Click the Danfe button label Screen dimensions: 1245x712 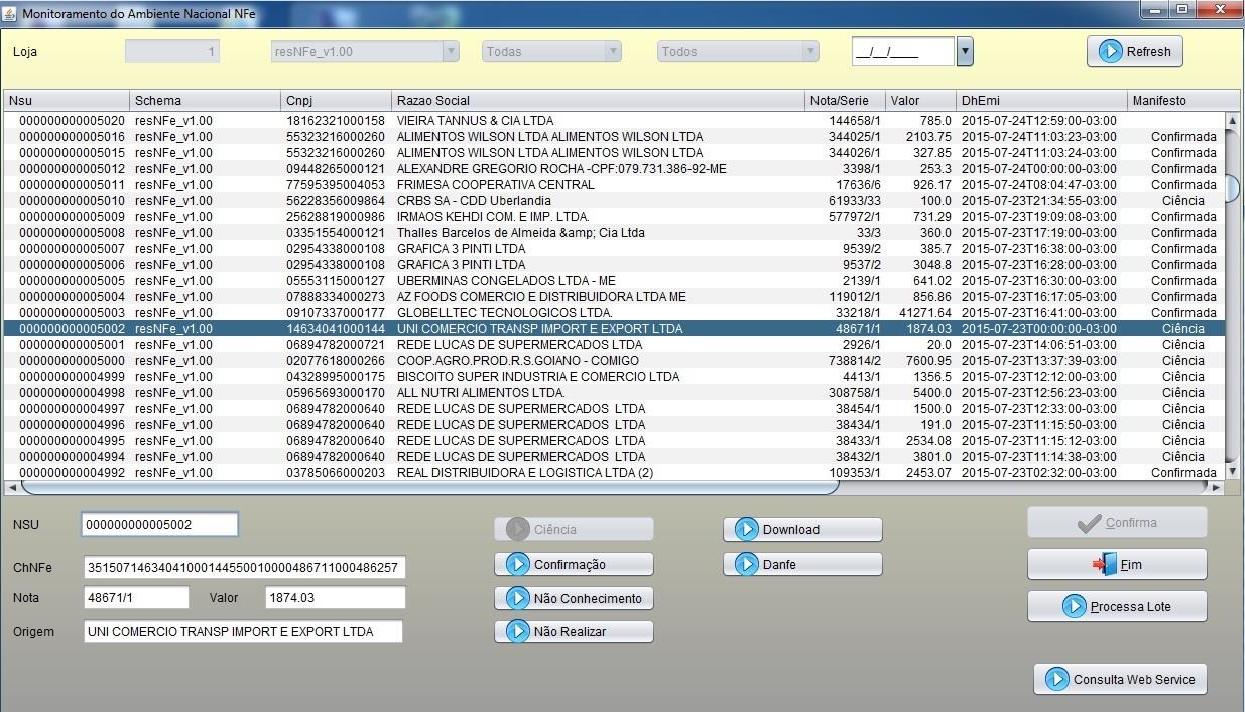(779, 564)
